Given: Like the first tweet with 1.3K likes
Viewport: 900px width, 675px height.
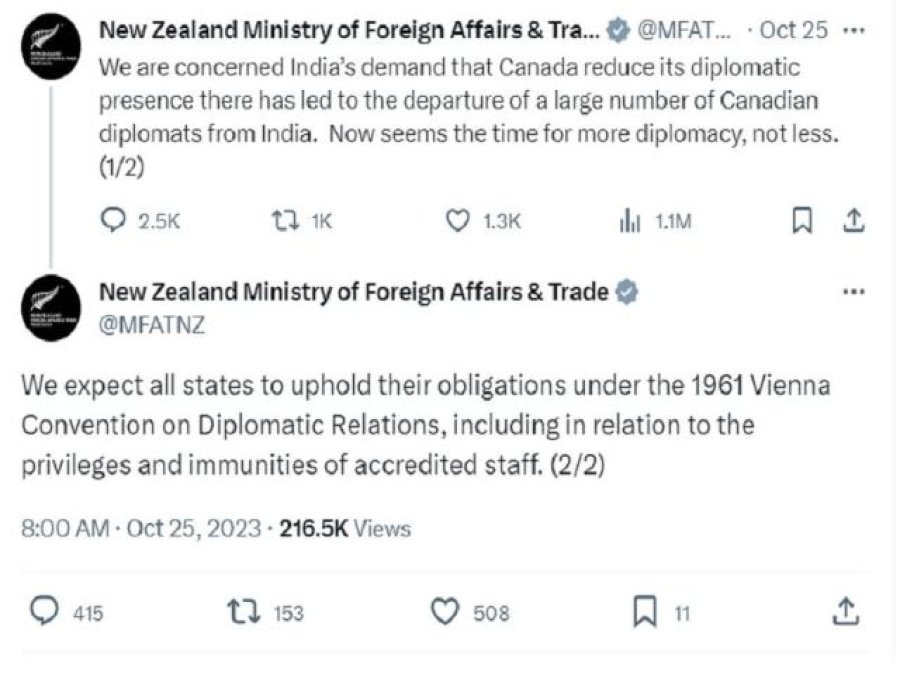Looking at the screenshot, I should pyautogui.click(x=457, y=222).
